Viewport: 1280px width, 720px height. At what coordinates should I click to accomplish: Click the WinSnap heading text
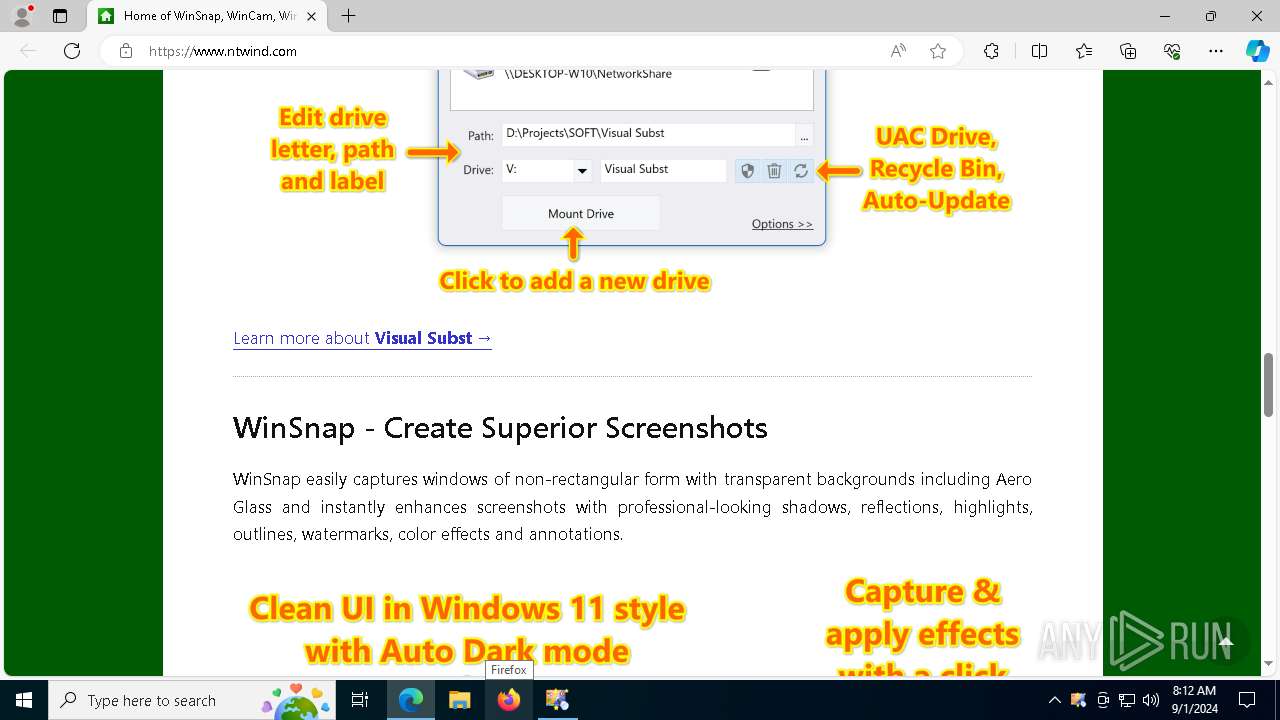(x=500, y=428)
